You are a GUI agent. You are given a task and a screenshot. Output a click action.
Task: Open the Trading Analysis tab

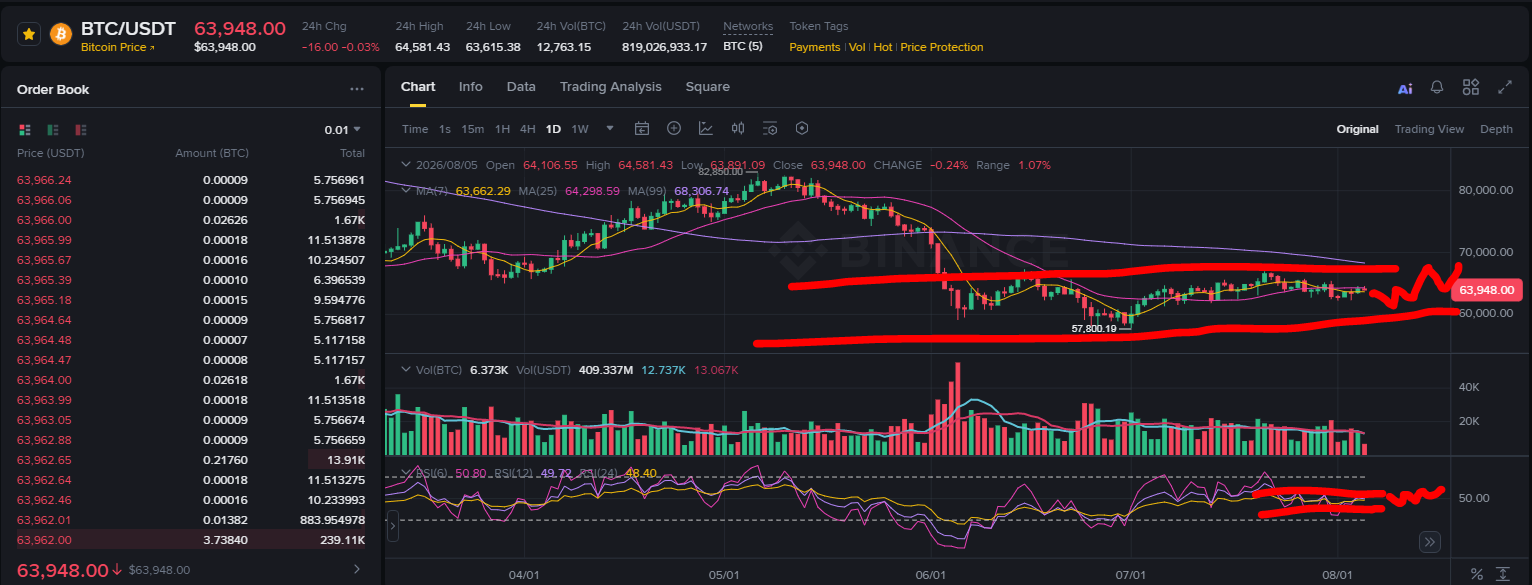(x=611, y=87)
